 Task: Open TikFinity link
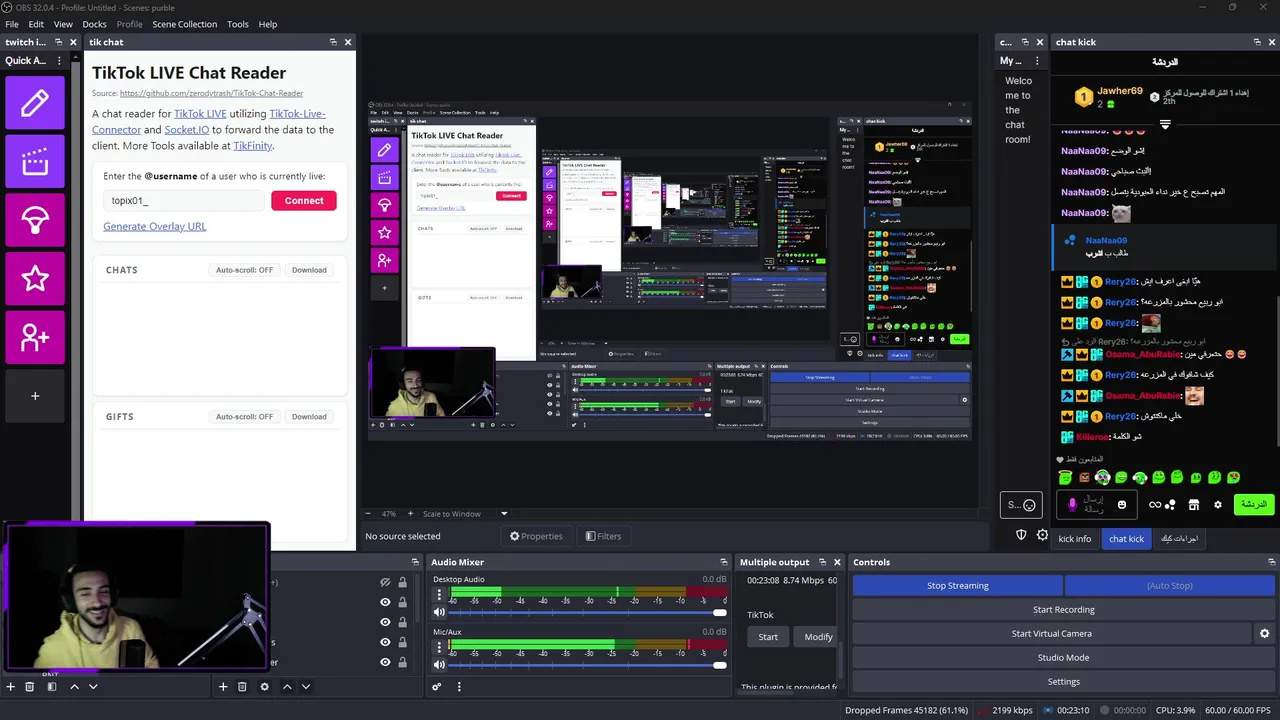(252, 146)
